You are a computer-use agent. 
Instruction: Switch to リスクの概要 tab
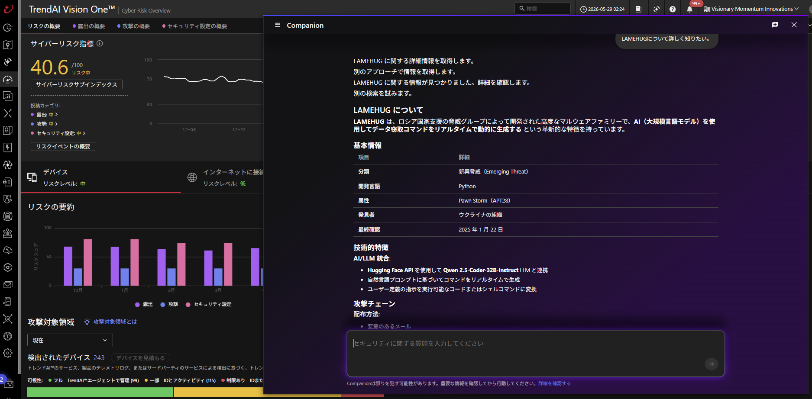point(44,26)
